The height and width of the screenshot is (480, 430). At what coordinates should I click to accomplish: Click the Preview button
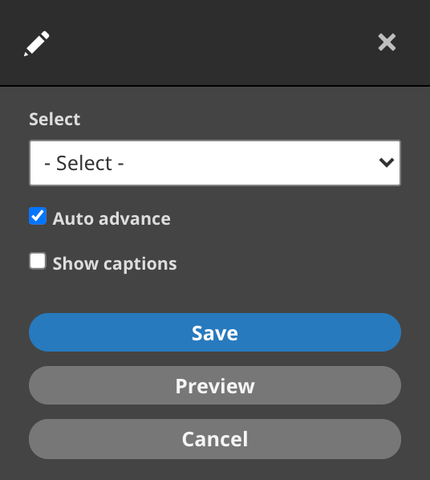tap(215, 386)
